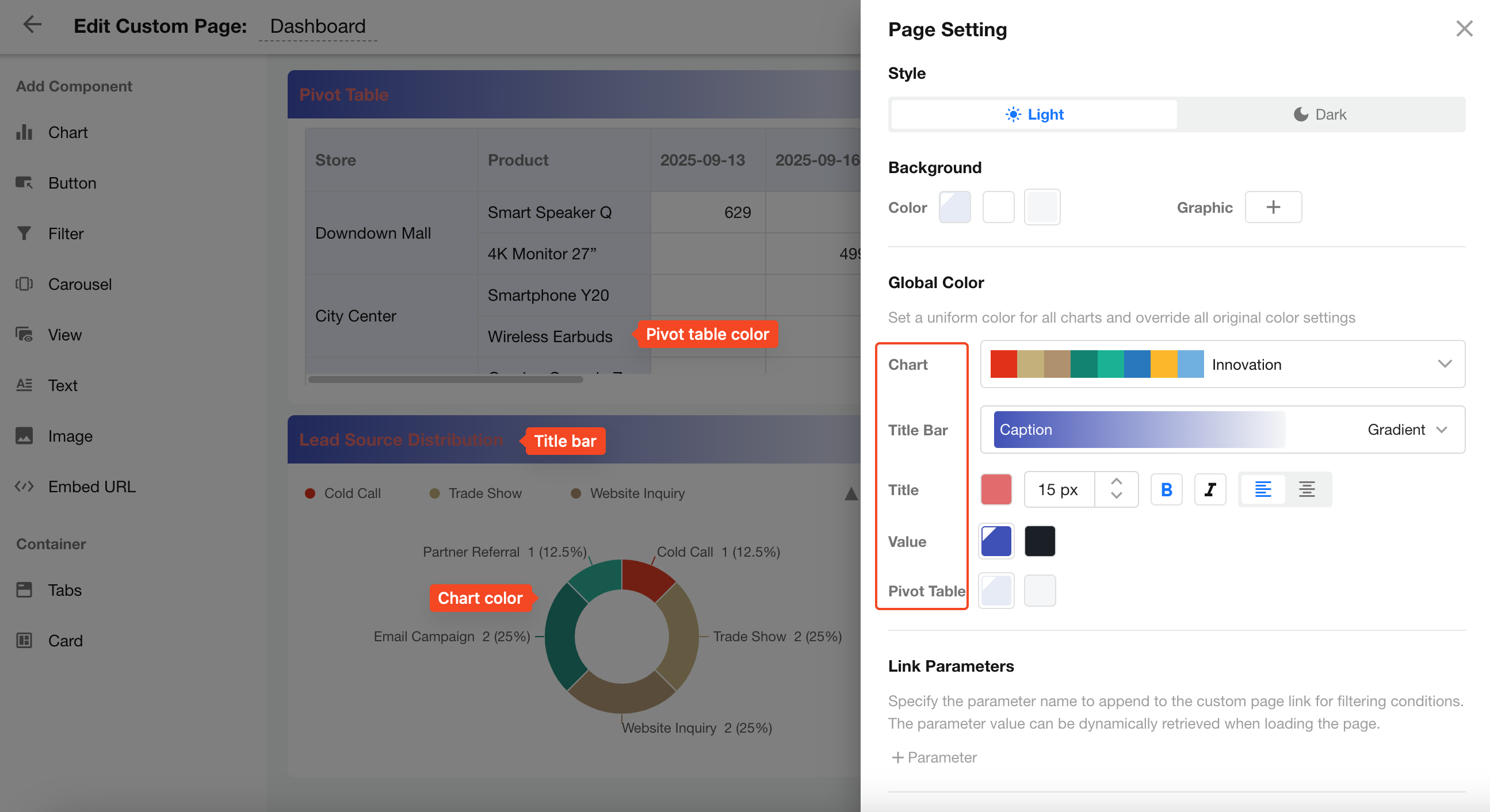Select the Light style option
Viewport: 1490px width, 812px height.
[x=1034, y=114]
